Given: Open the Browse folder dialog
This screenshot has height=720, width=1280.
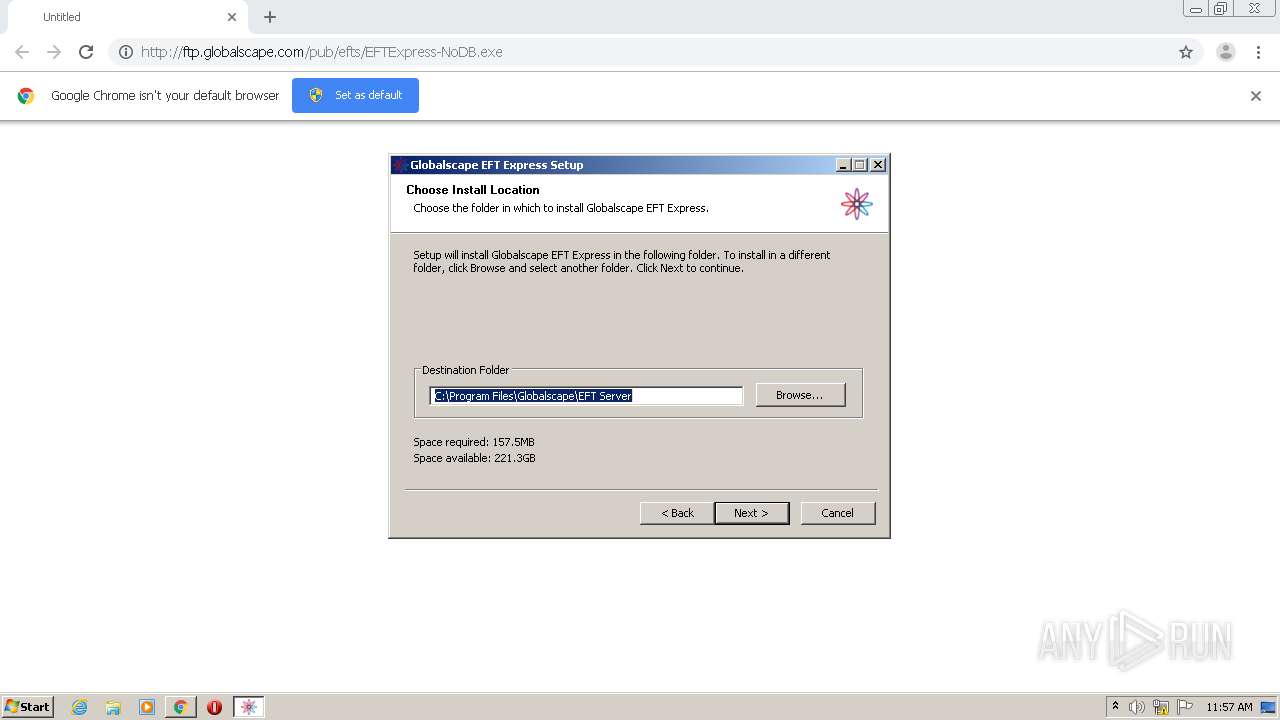Looking at the screenshot, I should [800, 395].
